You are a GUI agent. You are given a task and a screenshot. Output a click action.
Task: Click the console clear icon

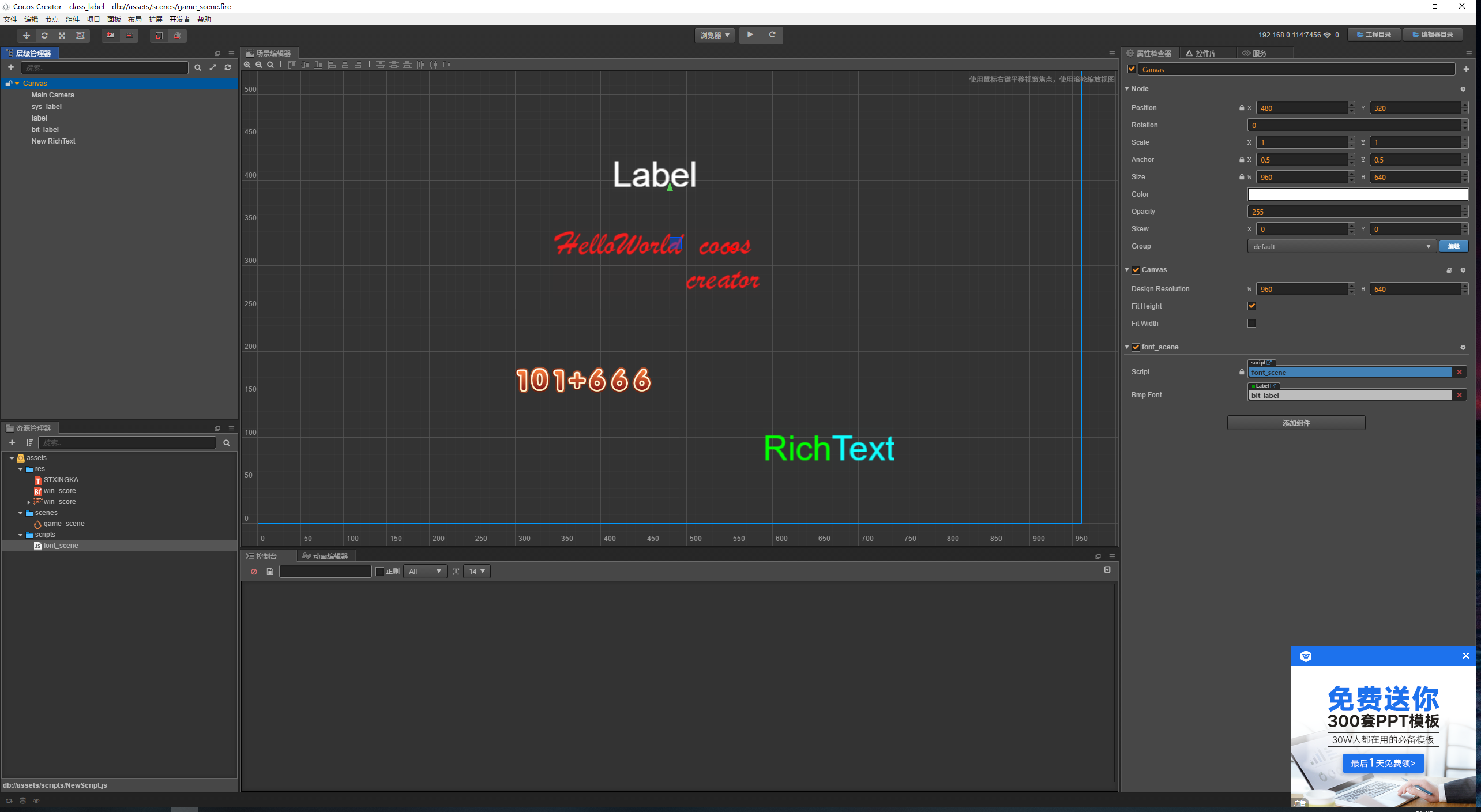tap(254, 572)
